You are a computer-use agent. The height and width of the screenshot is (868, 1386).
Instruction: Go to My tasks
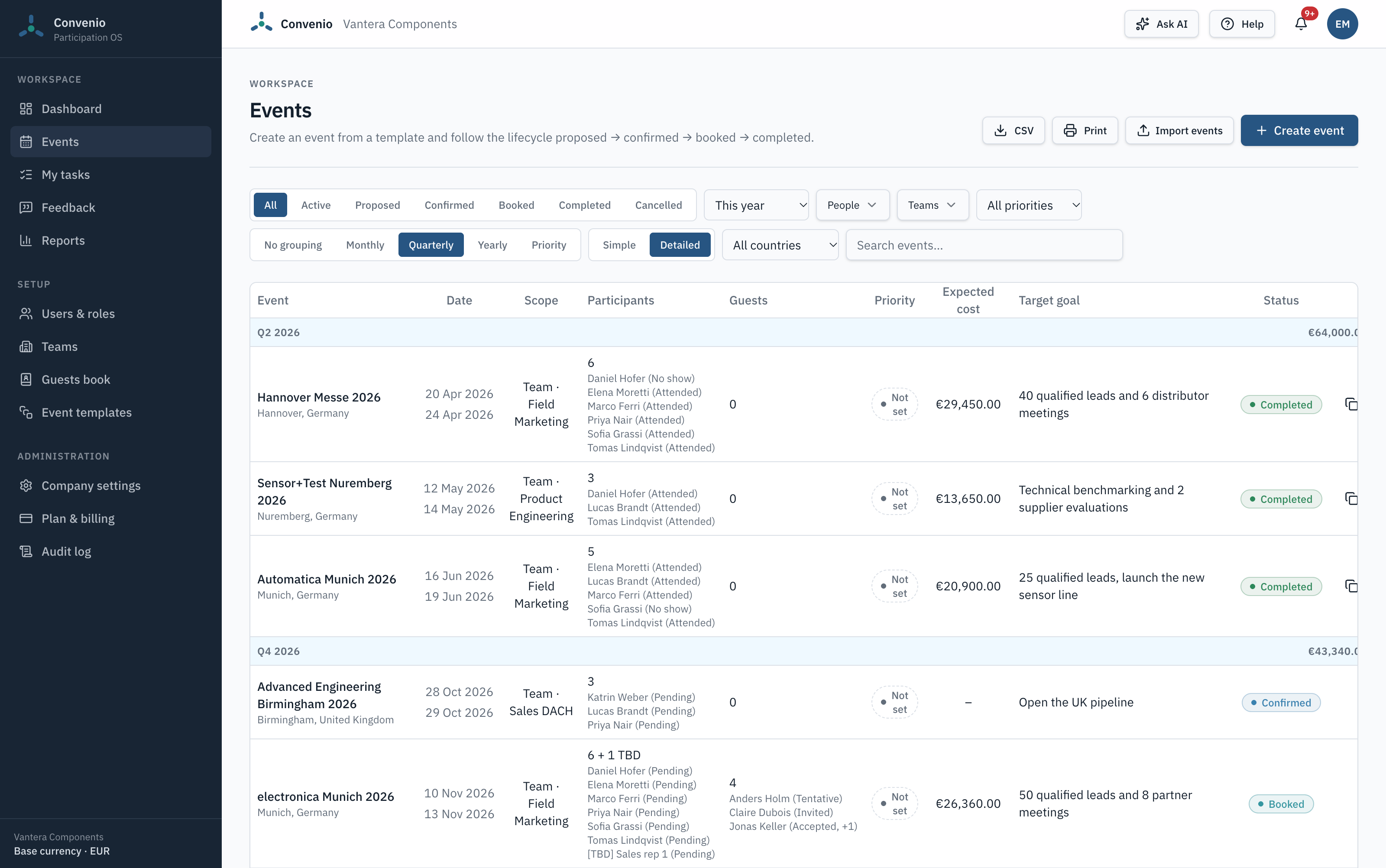[x=111, y=175]
